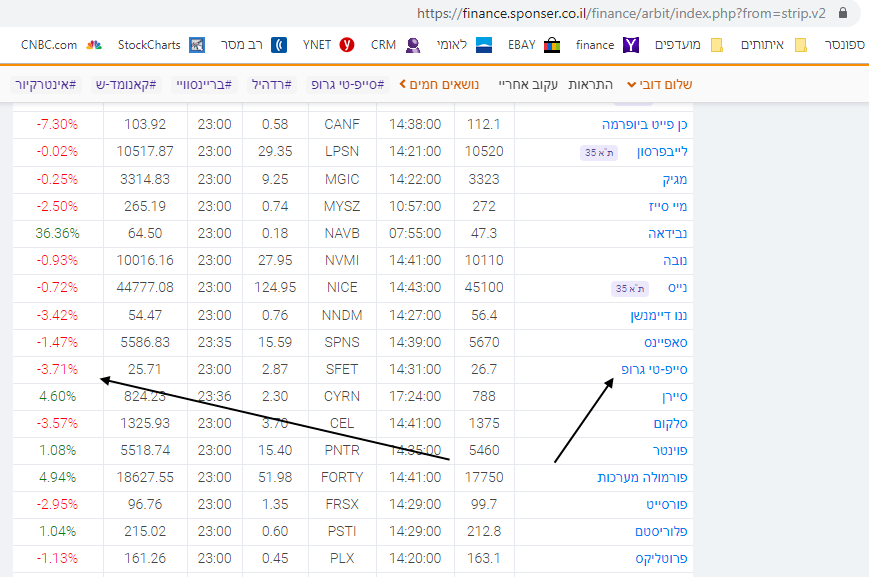
Task: Click the lock icon in the address bar
Action: click(x=843, y=13)
